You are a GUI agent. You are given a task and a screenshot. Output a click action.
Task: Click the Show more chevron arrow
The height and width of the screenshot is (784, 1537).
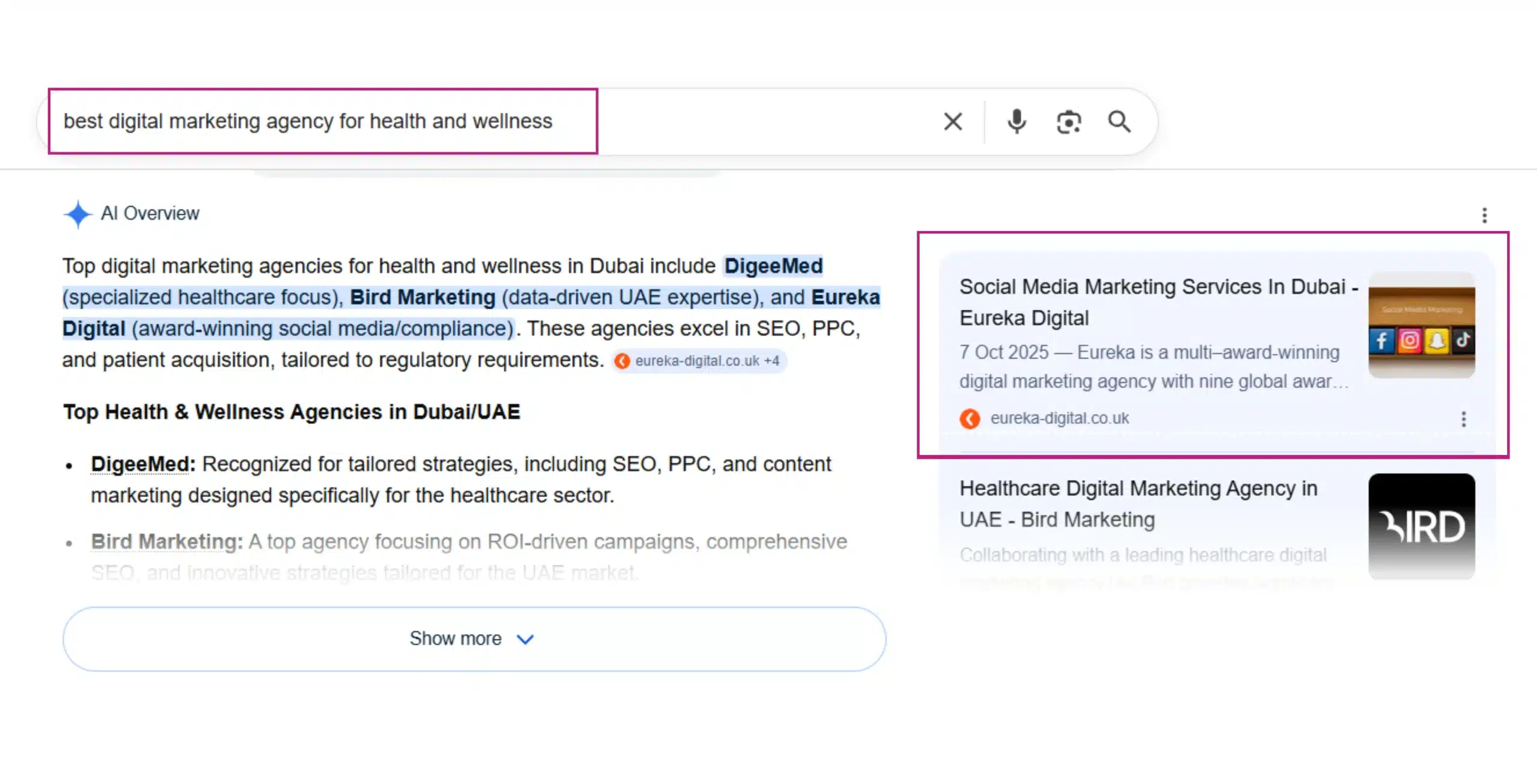(x=525, y=639)
